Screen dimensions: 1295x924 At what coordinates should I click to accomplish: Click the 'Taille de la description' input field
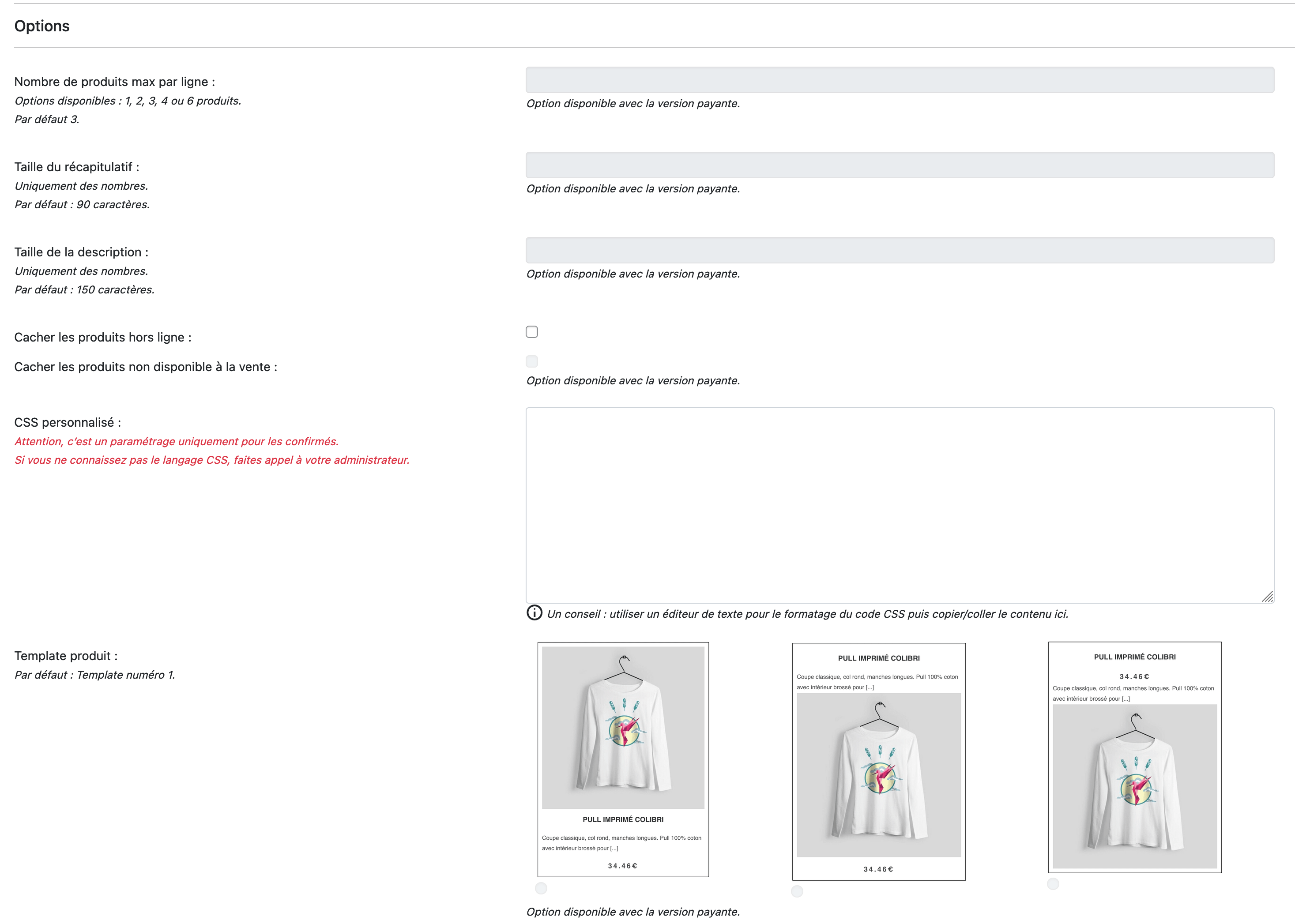900,250
